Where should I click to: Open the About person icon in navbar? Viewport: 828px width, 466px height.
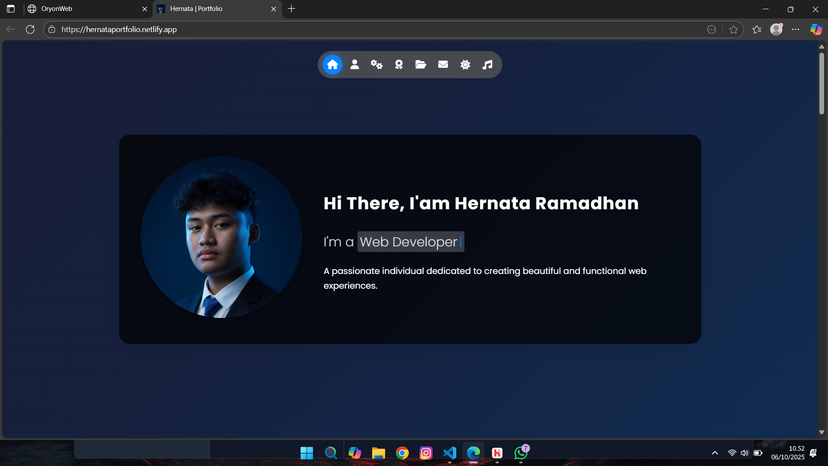[x=354, y=64]
